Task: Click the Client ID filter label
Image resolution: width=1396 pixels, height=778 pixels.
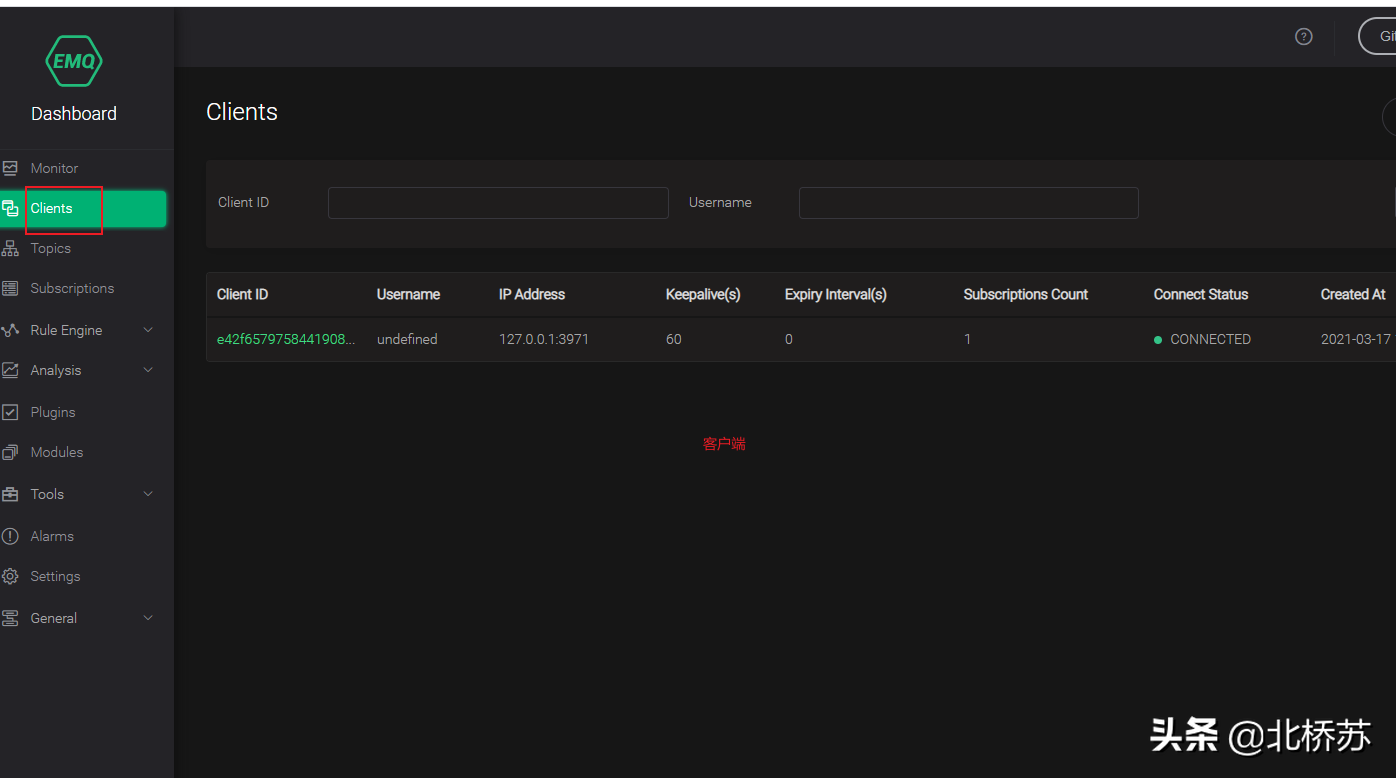Action: point(243,202)
